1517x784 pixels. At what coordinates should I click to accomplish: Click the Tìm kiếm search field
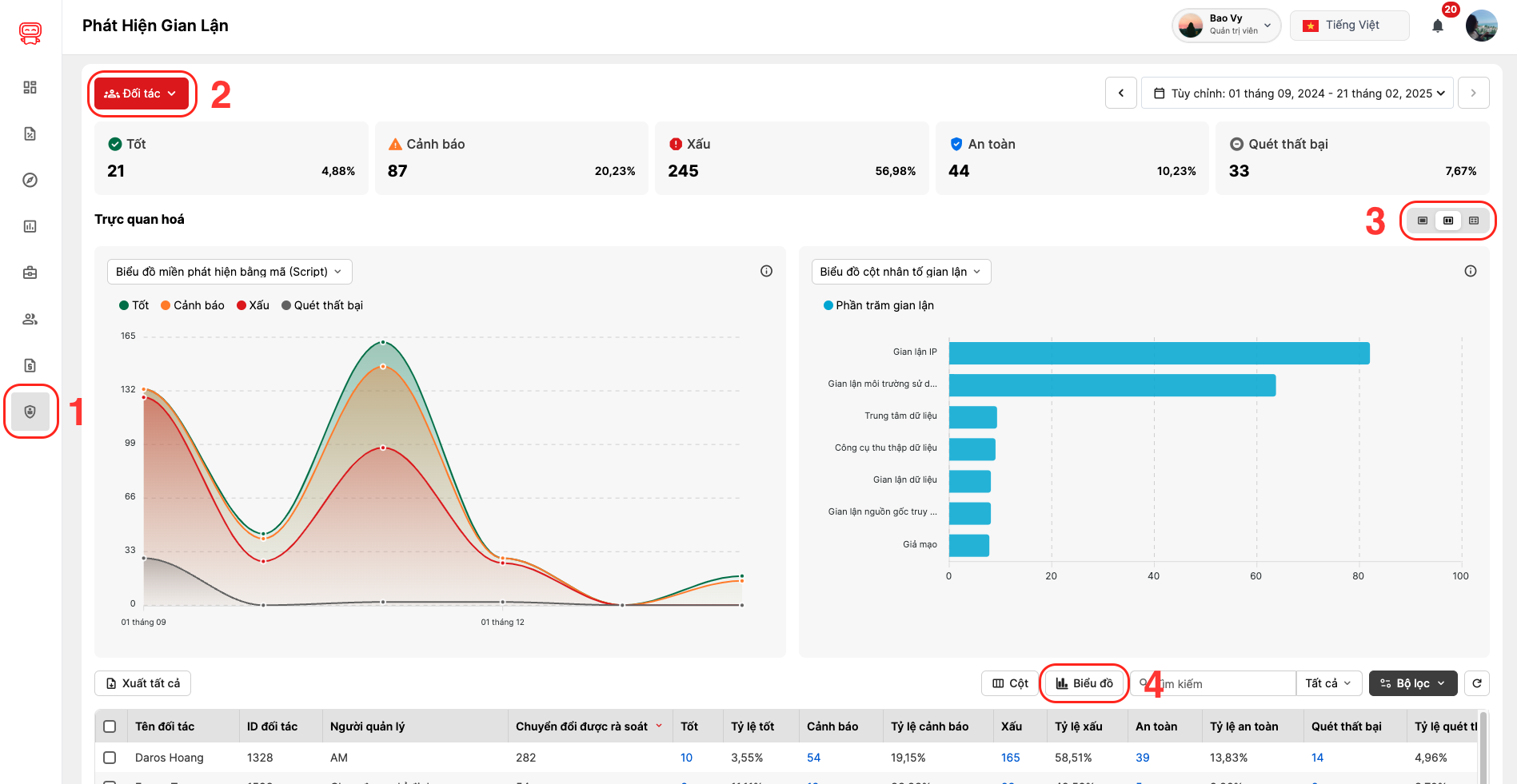pyautogui.click(x=1222, y=684)
